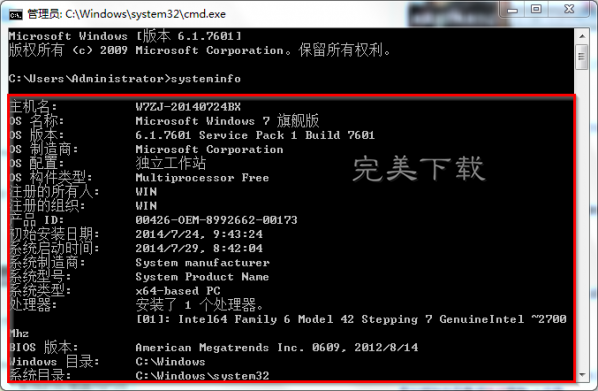Click the title text C:\Windows\system32\cmd.exe
Image resolution: width=598 pixels, height=391 pixels.
click(145, 14)
